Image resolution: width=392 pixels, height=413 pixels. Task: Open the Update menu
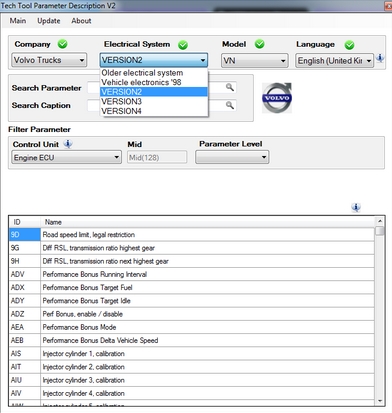[x=49, y=21]
